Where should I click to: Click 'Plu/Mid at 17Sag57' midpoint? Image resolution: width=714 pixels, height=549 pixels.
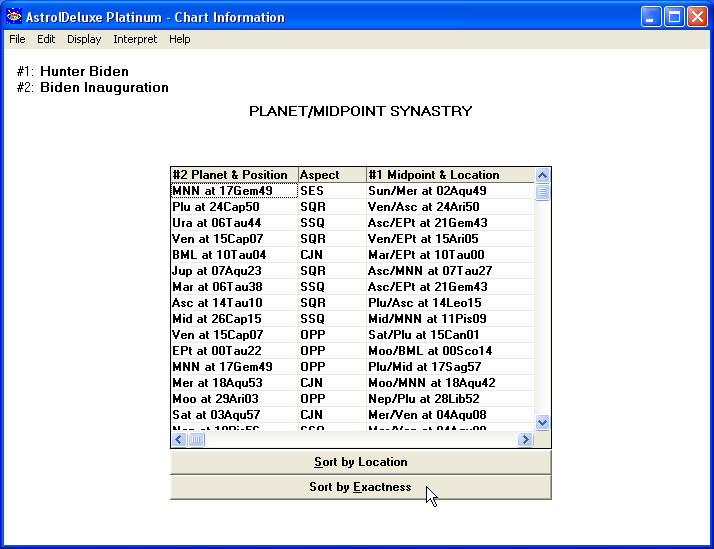coord(451,366)
